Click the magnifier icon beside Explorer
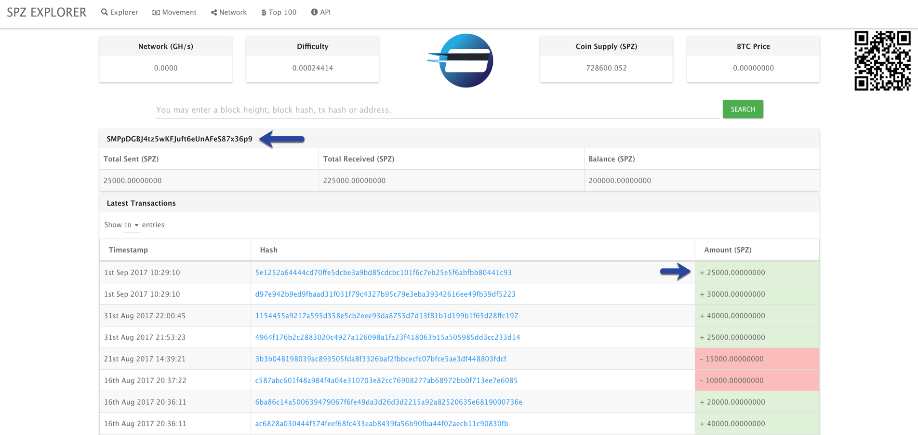 coord(106,13)
